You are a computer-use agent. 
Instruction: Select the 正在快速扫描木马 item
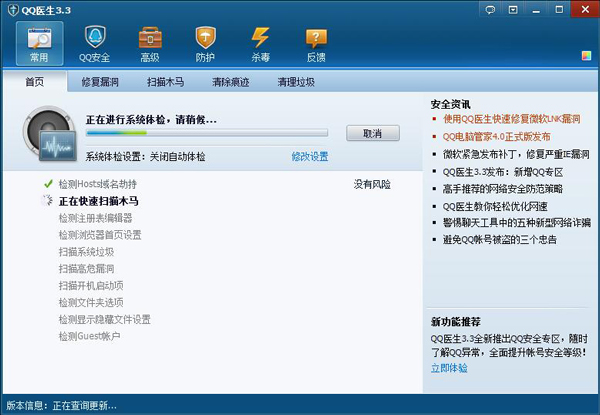click(98, 201)
